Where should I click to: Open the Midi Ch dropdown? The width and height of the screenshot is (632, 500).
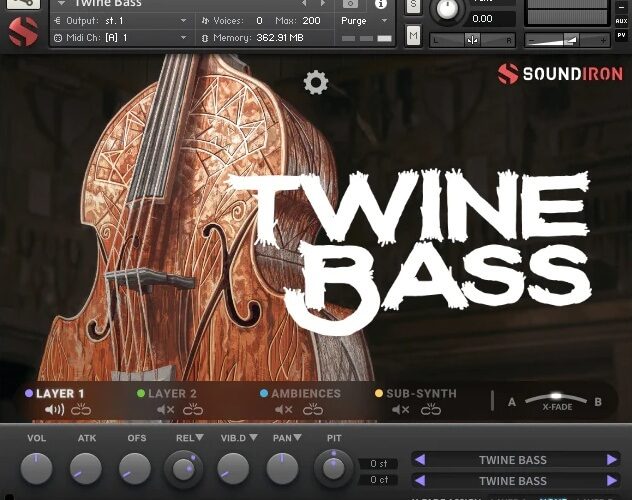coord(184,37)
